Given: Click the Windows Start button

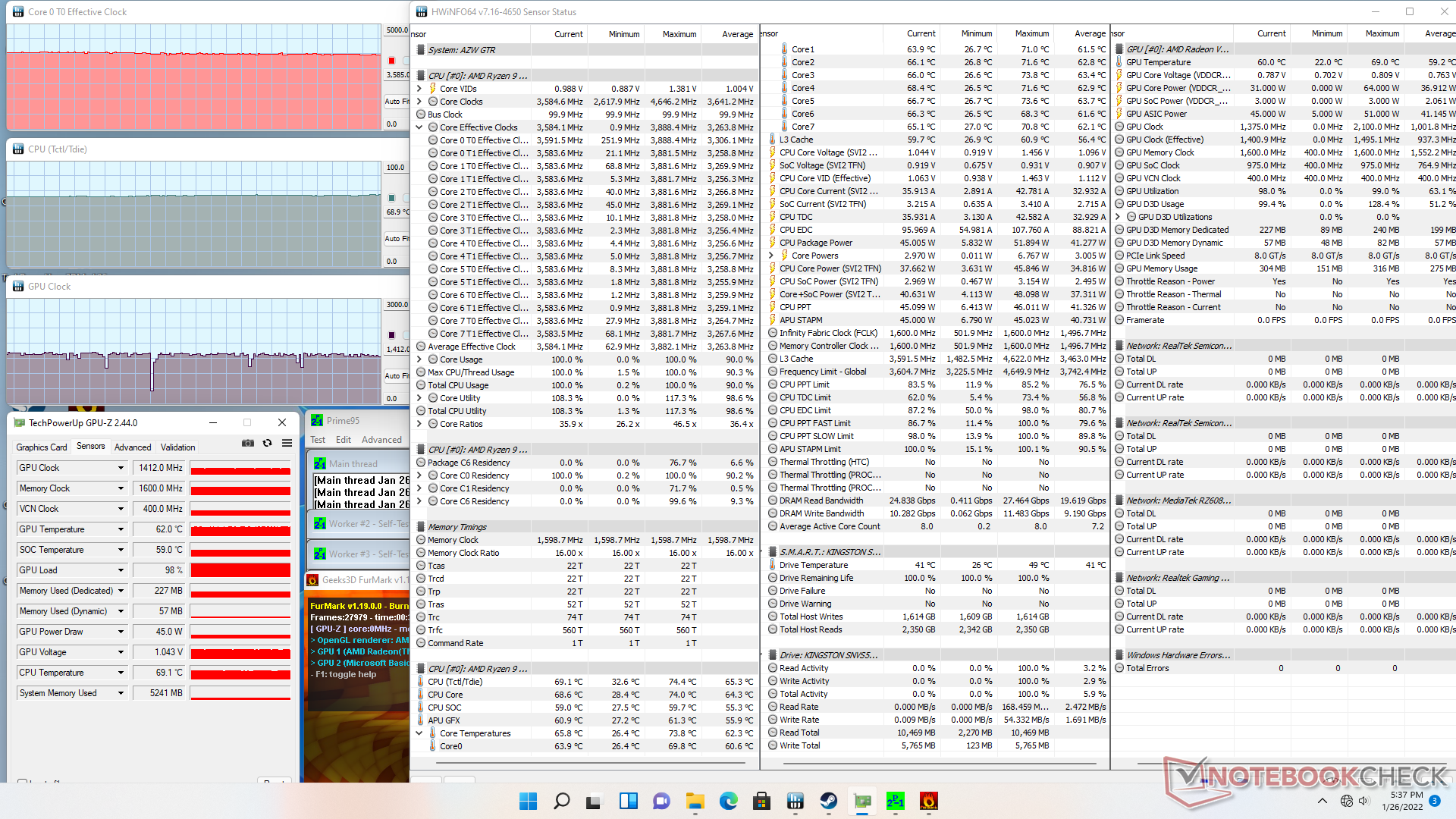Looking at the screenshot, I should pos(529,801).
